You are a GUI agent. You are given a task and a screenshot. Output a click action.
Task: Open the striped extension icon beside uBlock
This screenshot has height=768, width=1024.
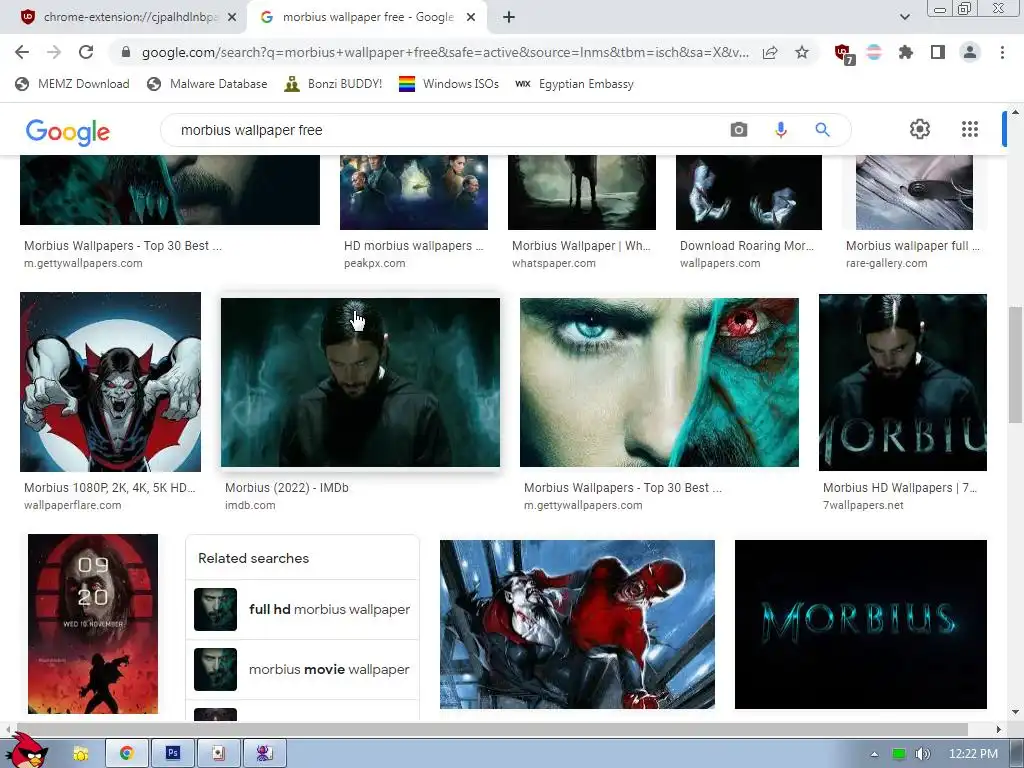coord(874,52)
